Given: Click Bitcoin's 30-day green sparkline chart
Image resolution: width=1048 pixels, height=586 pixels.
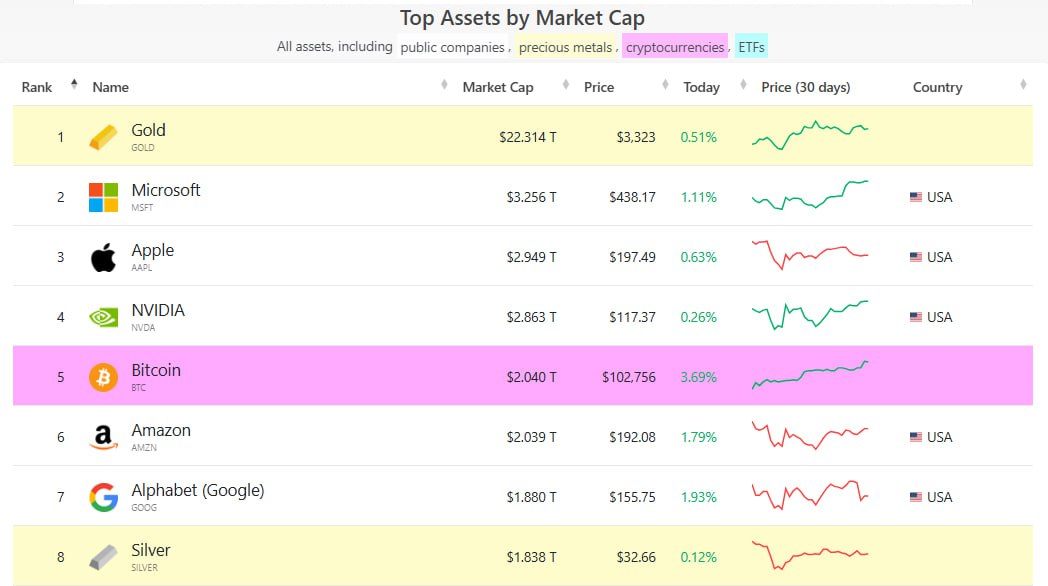Looking at the screenshot, I should [x=810, y=375].
